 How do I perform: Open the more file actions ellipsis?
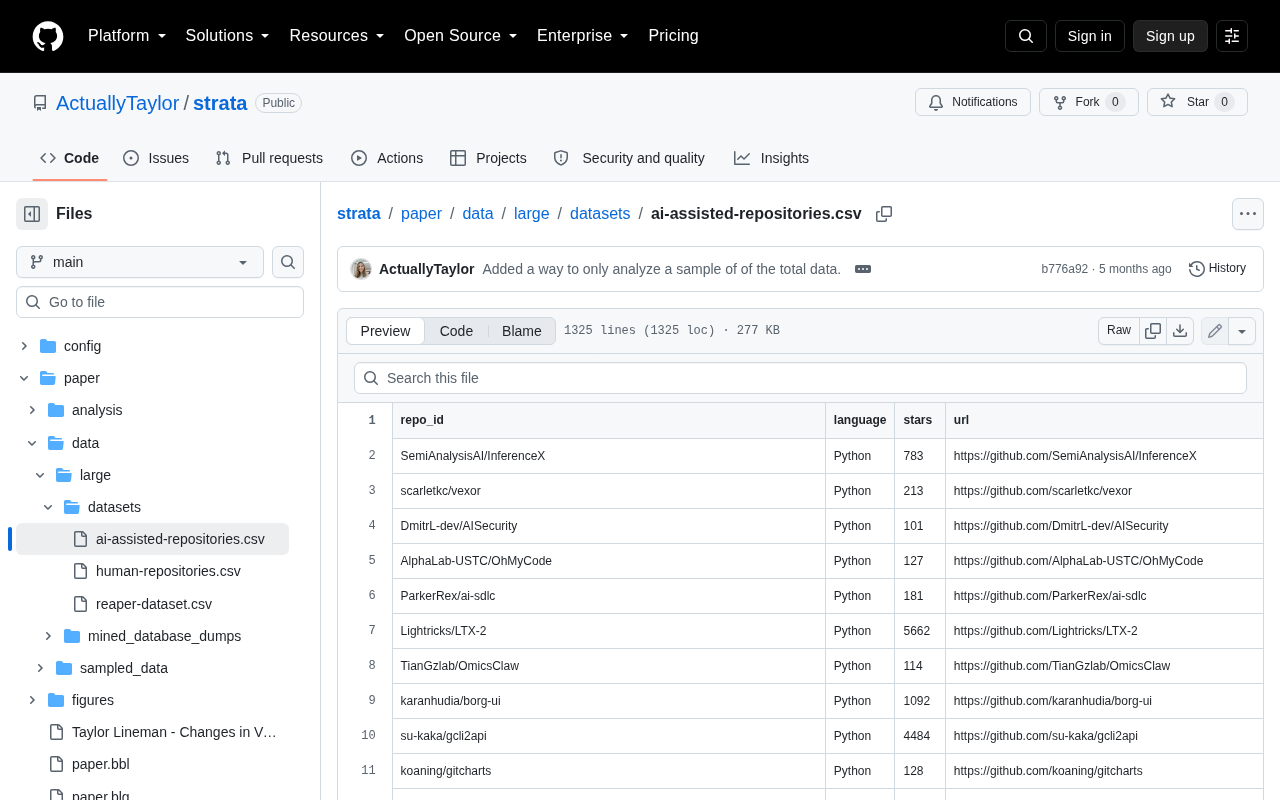coord(1248,214)
